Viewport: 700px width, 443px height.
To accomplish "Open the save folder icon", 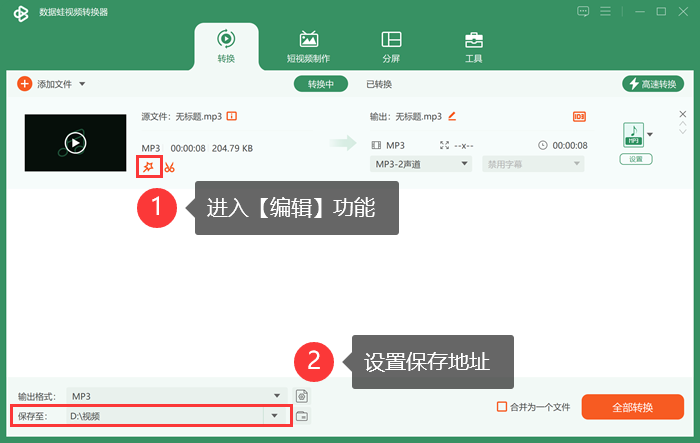I will (302, 416).
